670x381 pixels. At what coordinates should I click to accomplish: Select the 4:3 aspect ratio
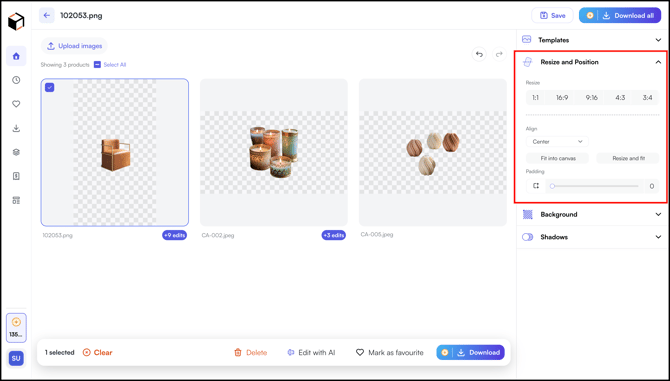click(x=620, y=98)
